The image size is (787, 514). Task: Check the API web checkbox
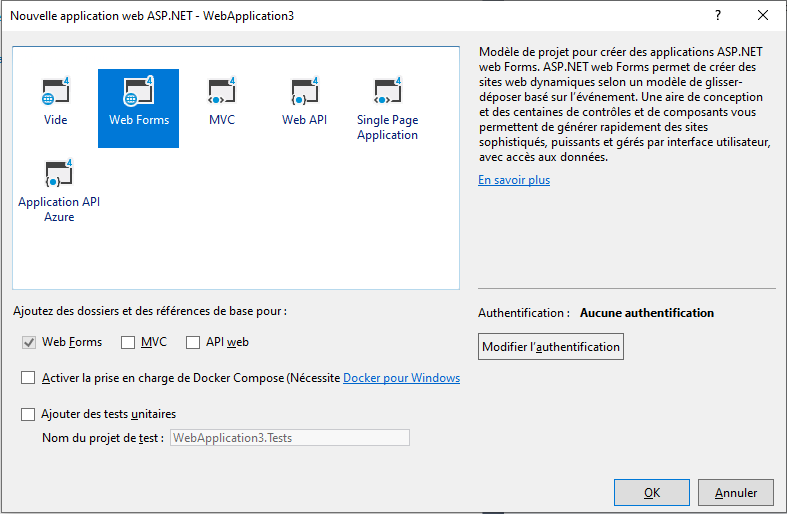[x=193, y=342]
